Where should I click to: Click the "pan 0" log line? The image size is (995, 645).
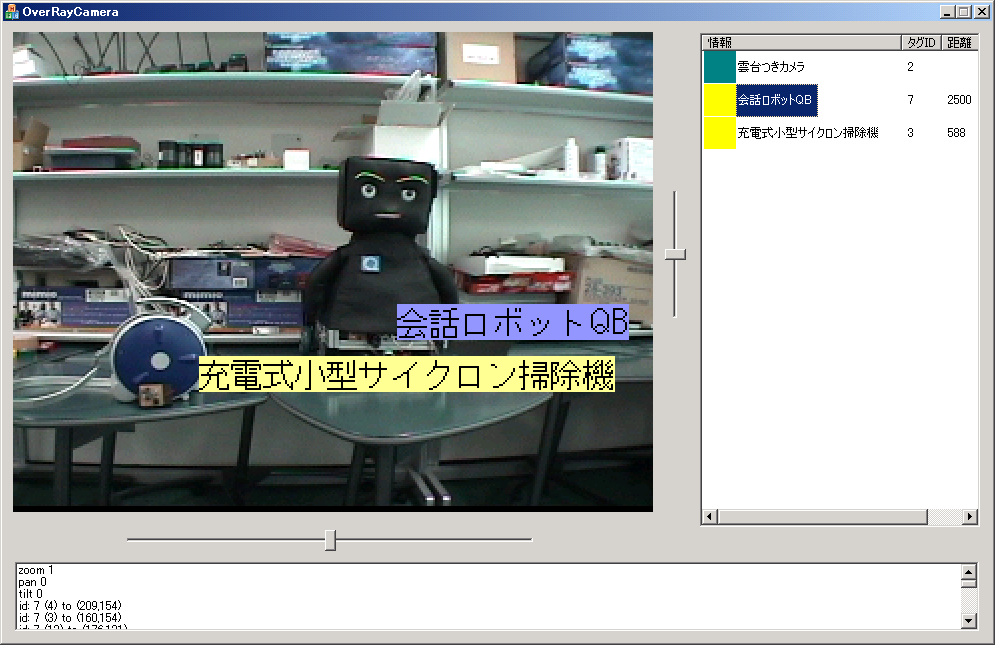click(x=32, y=582)
